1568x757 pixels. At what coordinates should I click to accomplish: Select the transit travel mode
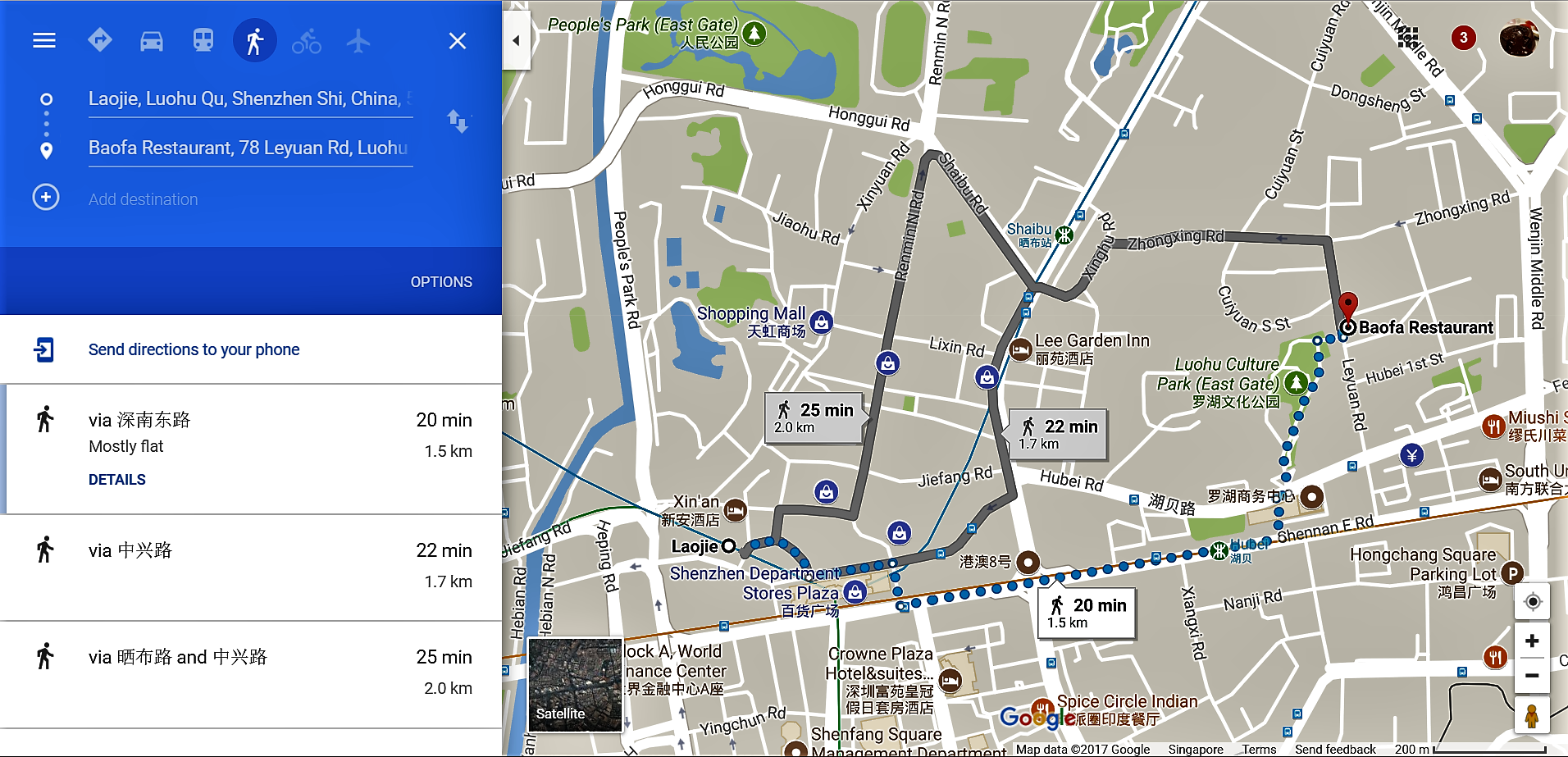click(x=203, y=40)
